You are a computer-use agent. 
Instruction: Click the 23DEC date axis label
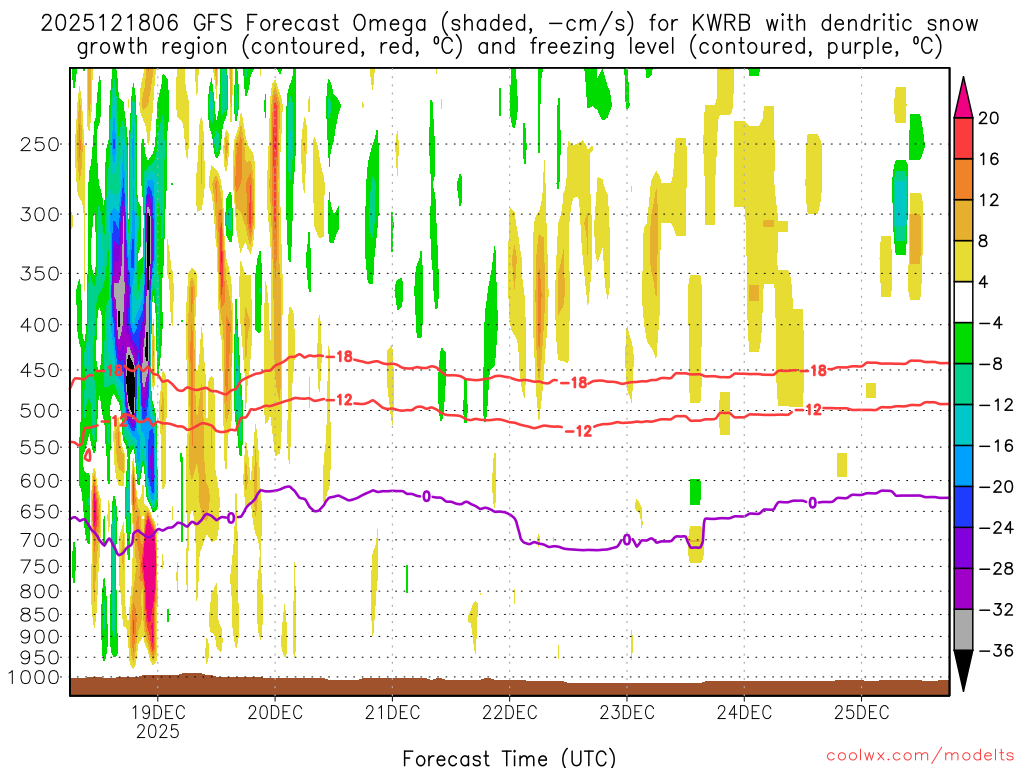[x=627, y=712]
